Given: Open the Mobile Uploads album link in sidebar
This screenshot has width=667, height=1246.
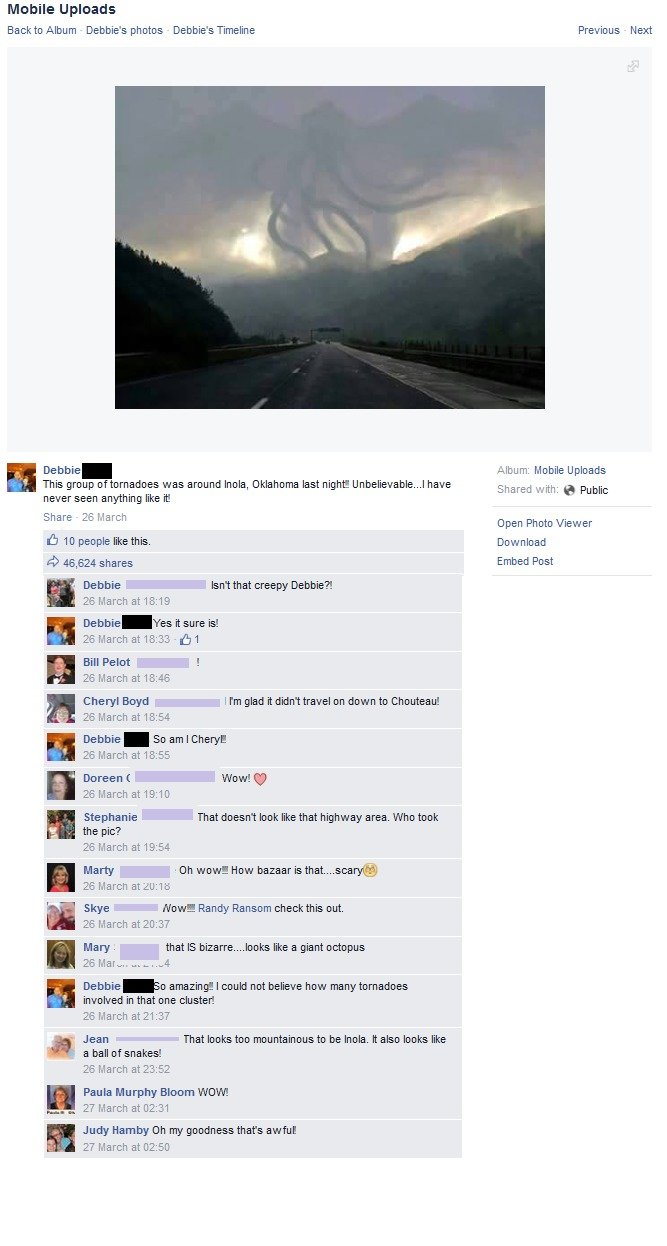Looking at the screenshot, I should coord(570,470).
